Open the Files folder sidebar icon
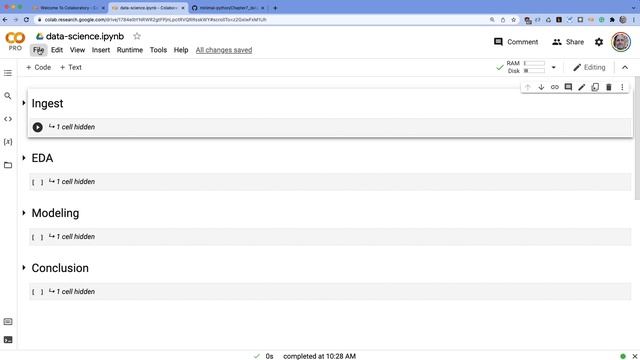This screenshot has width=640, height=360. [8, 165]
